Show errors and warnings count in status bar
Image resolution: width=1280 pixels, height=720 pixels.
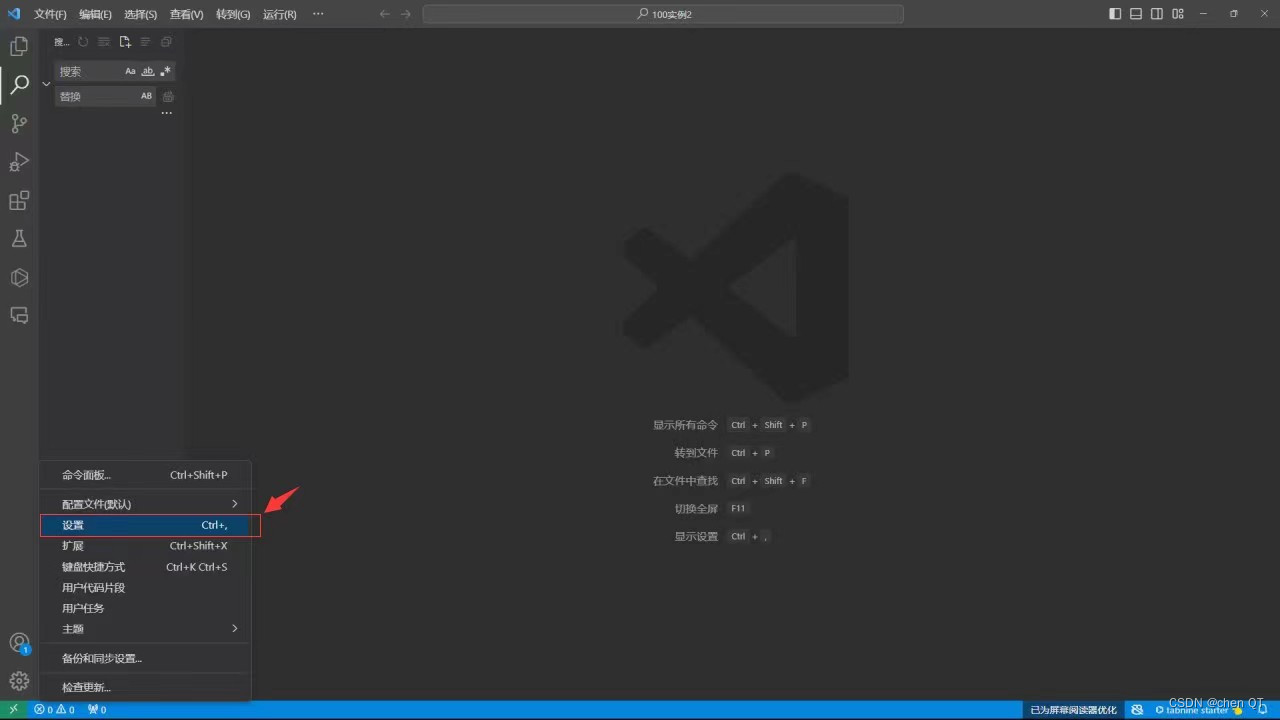[x=54, y=710]
